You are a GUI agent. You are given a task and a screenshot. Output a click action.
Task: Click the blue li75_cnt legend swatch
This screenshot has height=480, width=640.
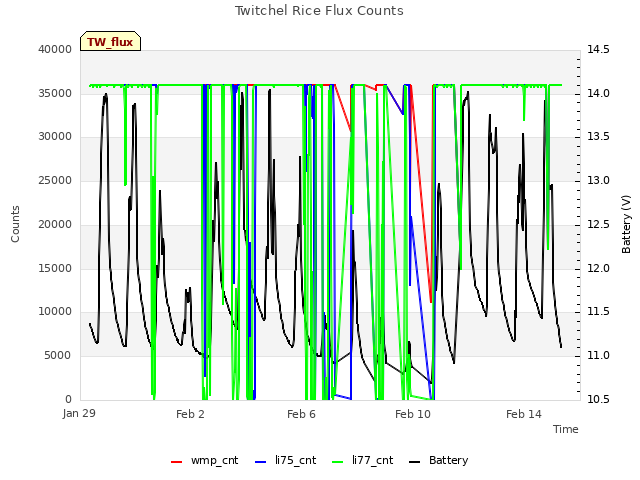point(260,462)
